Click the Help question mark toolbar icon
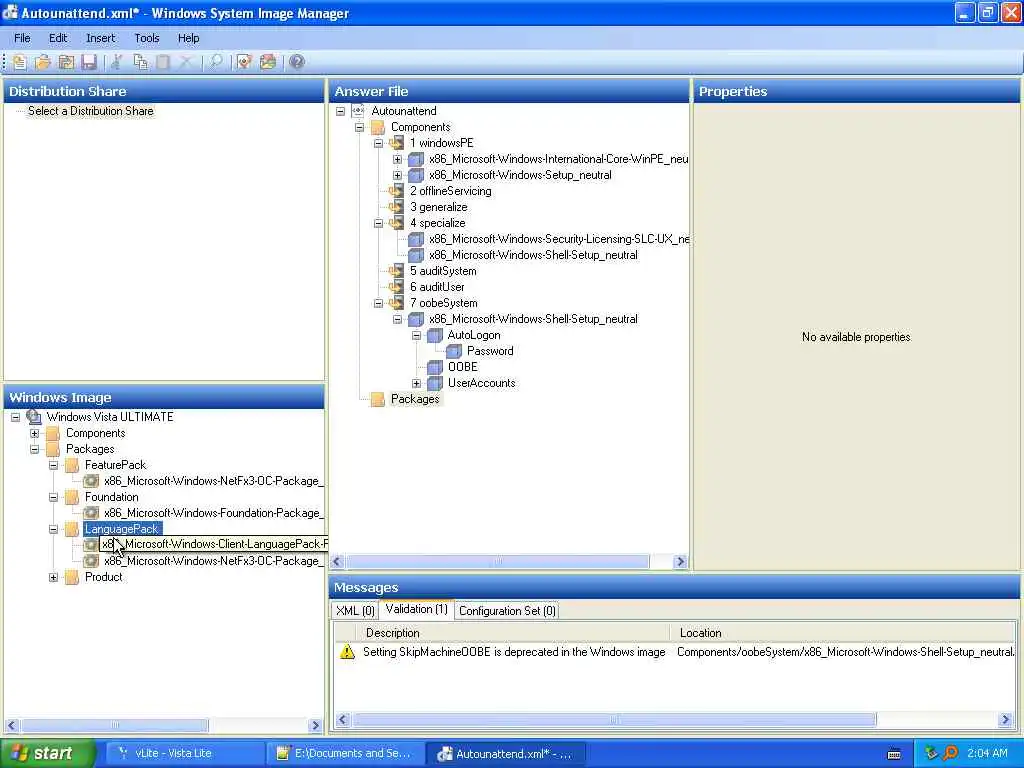Viewport: 1024px width, 768px height. 296,62
